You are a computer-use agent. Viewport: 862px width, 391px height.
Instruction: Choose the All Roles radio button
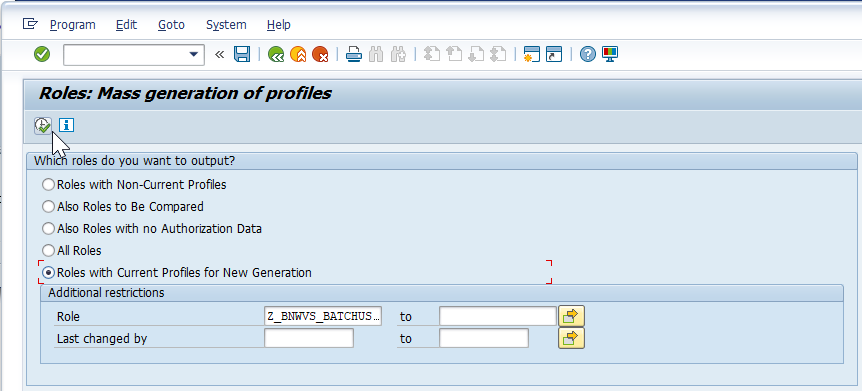point(48,251)
